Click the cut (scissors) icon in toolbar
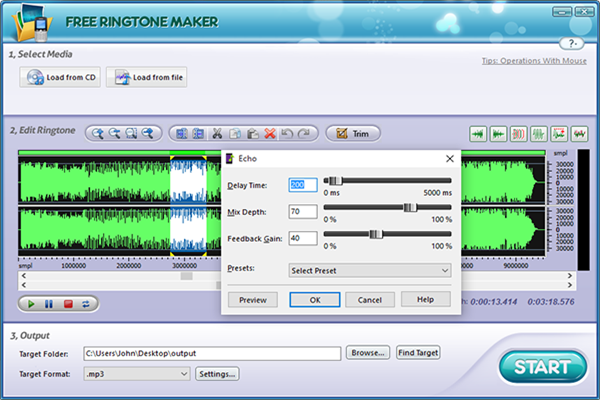This screenshot has height=400, width=600. click(x=215, y=133)
